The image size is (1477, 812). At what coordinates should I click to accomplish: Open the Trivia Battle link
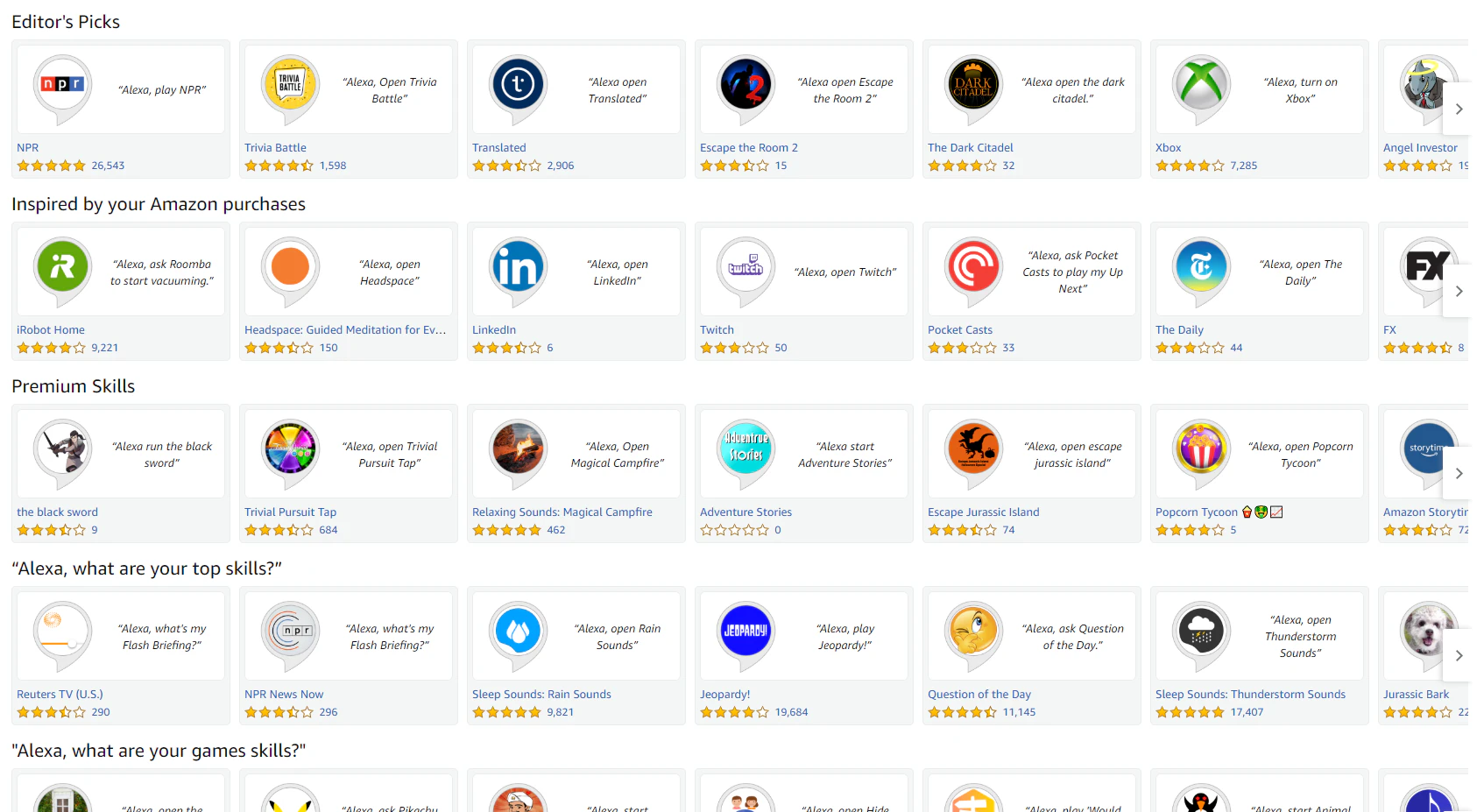275,148
